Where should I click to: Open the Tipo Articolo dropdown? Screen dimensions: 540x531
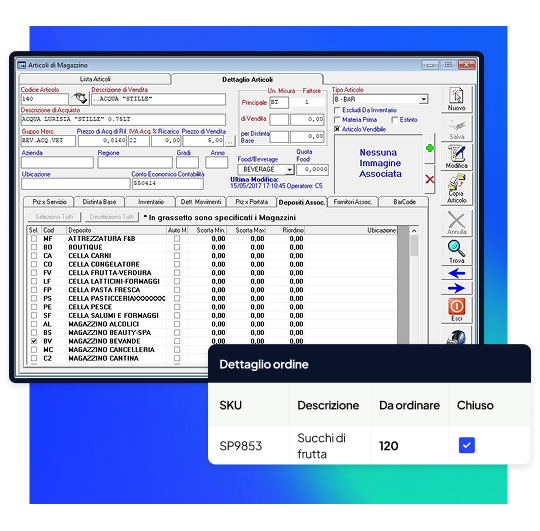(423, 100)
